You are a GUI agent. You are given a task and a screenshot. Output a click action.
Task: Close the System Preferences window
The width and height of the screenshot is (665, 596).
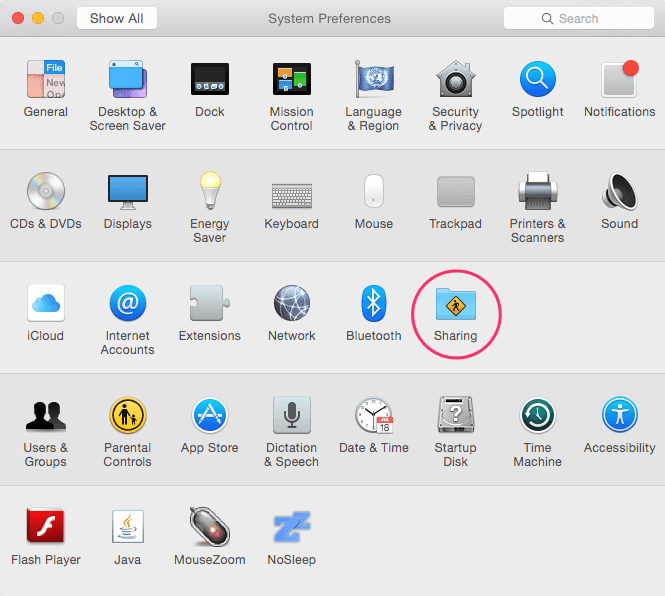tap(18, 18)
